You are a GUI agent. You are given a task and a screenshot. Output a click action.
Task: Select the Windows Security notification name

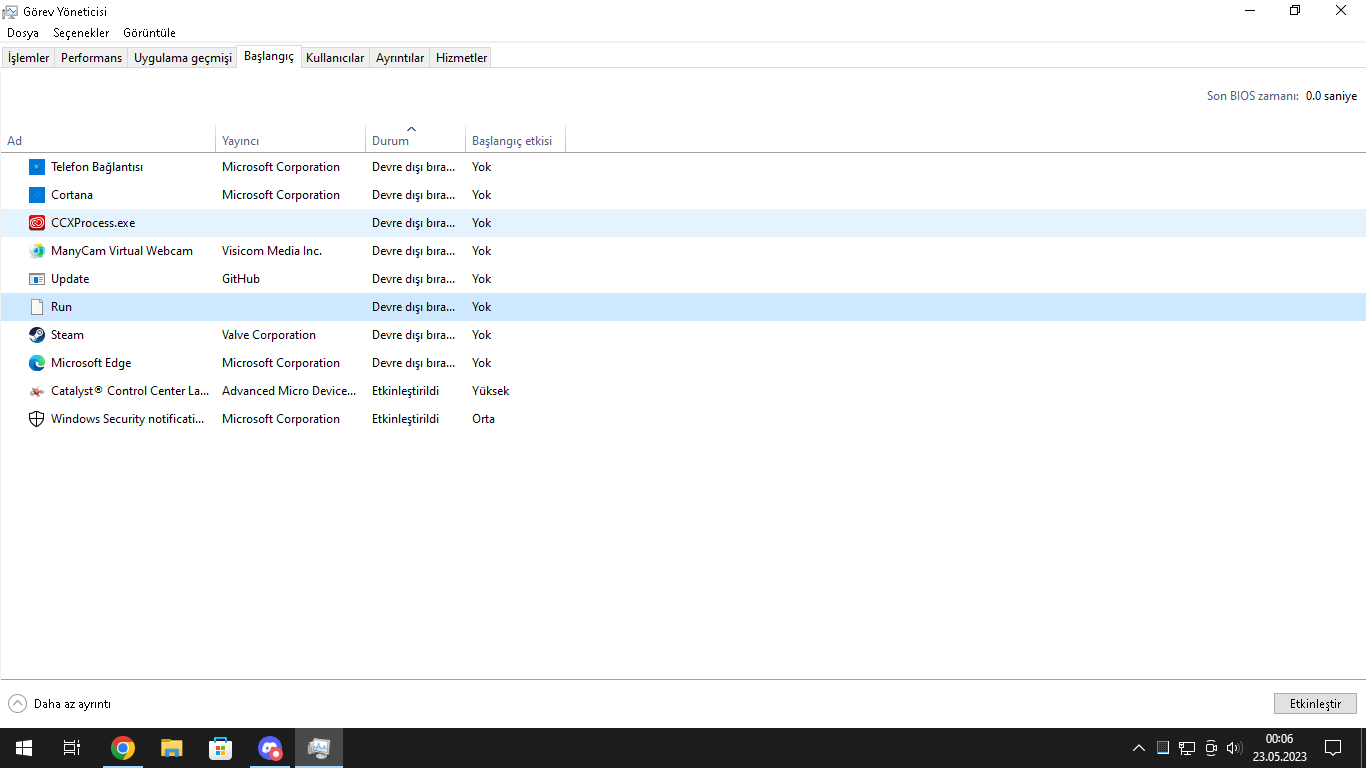128,419
